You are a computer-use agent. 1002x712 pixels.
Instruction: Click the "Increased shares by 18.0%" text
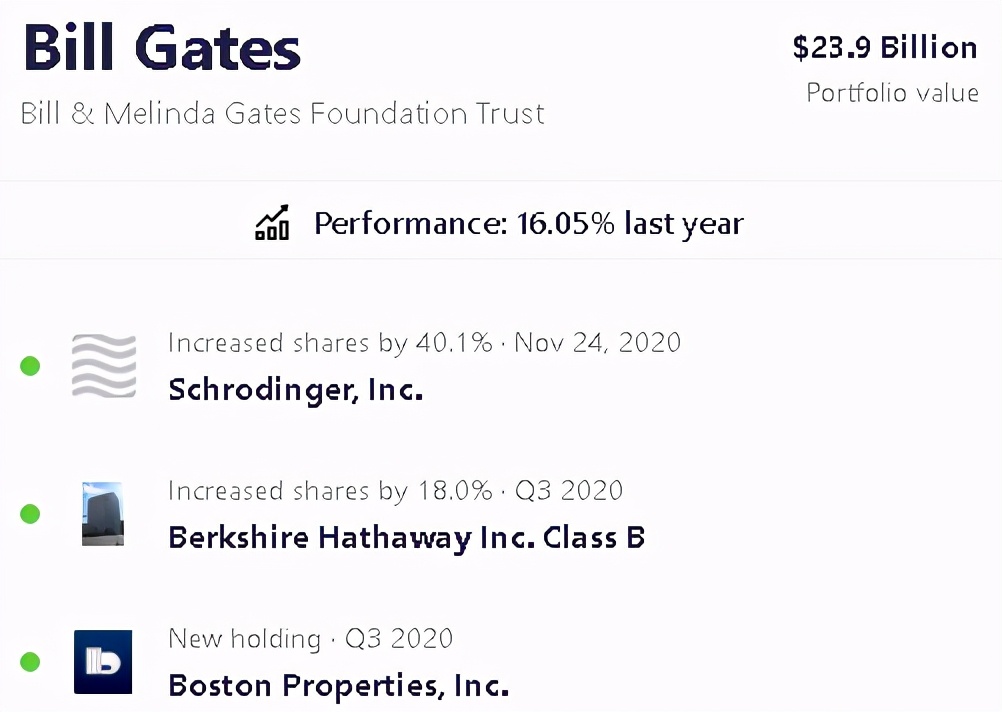click(330, 491)
